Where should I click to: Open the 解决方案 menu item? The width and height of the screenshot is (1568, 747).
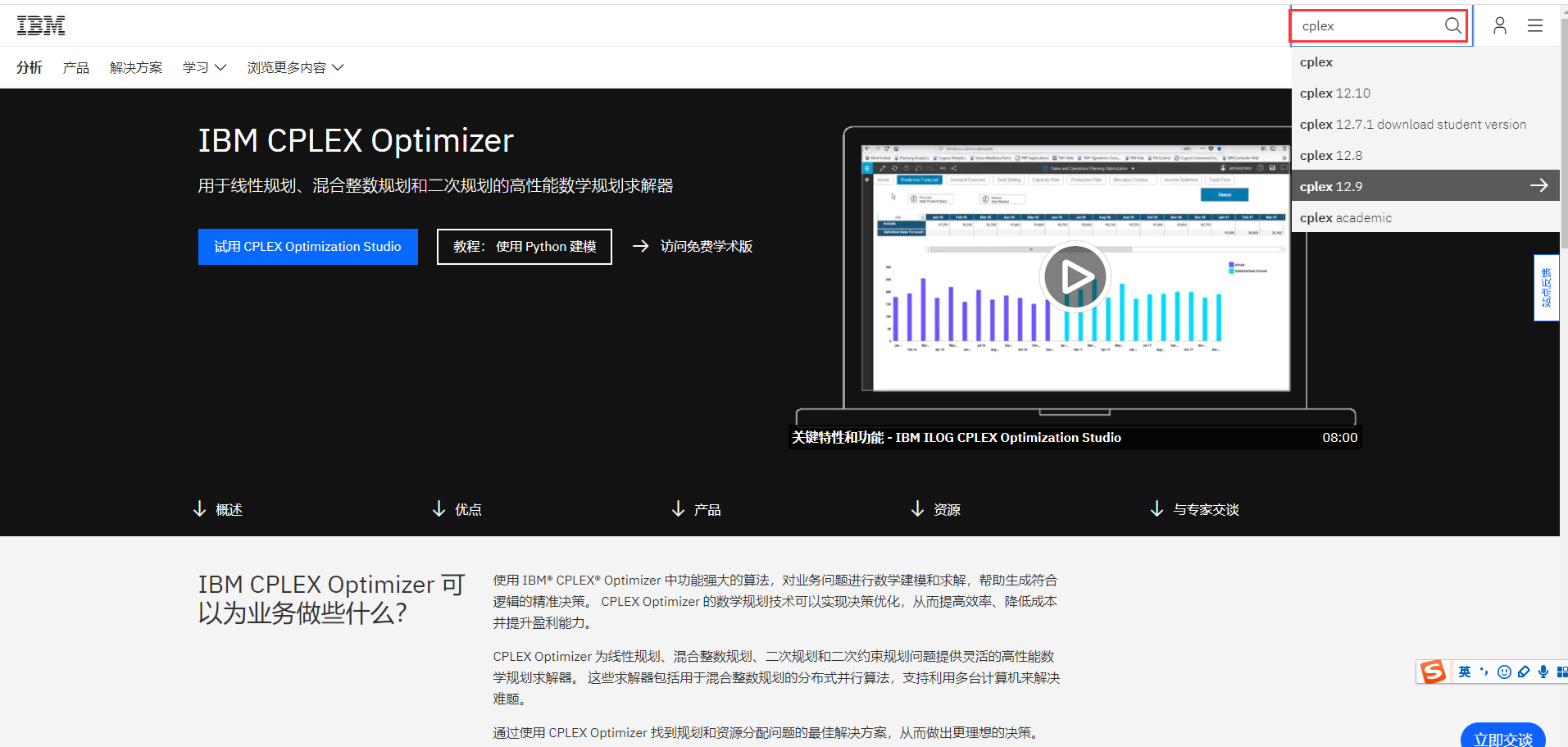(x=135, y=67)
